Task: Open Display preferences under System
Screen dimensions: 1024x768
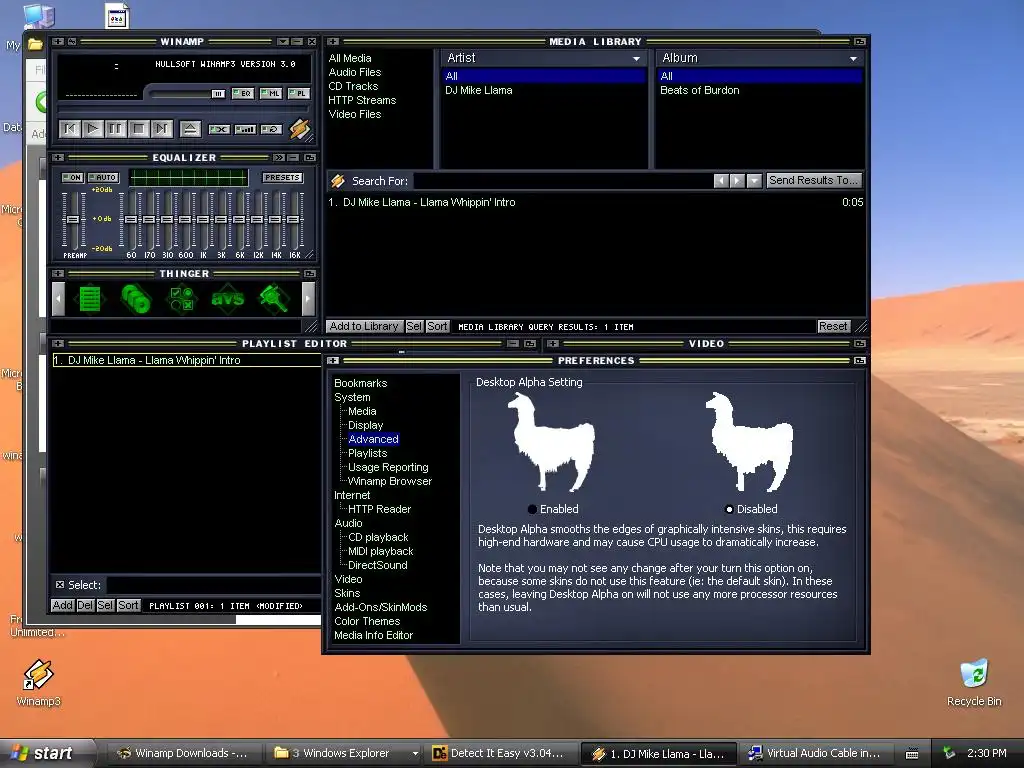Action: pos(365,425)
